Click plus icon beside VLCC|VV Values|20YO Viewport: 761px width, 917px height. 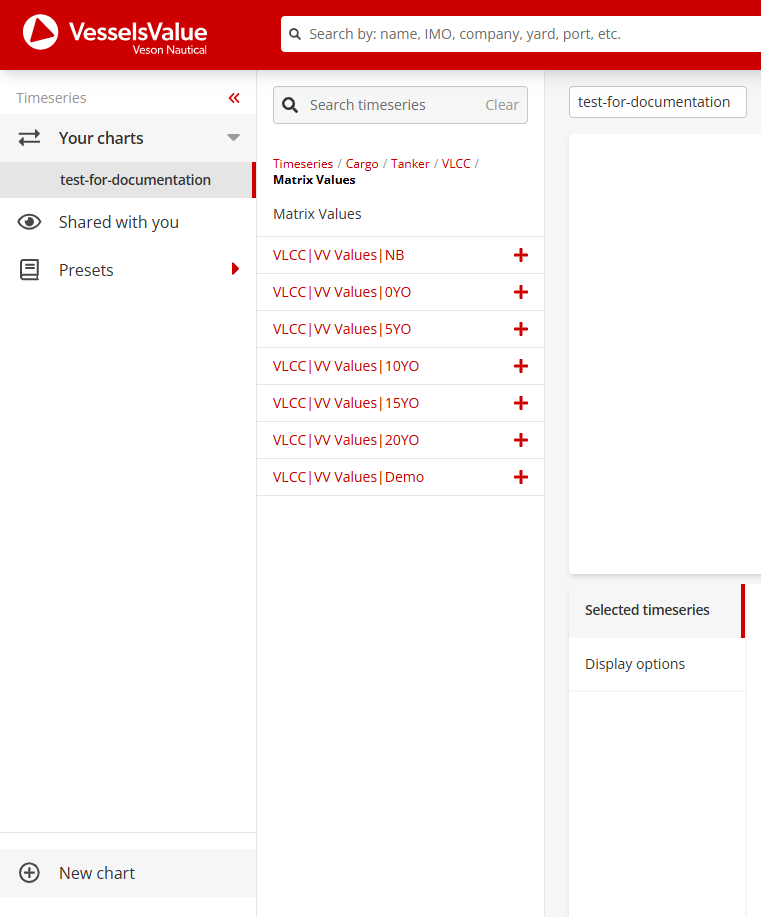(x=520, y=440)
